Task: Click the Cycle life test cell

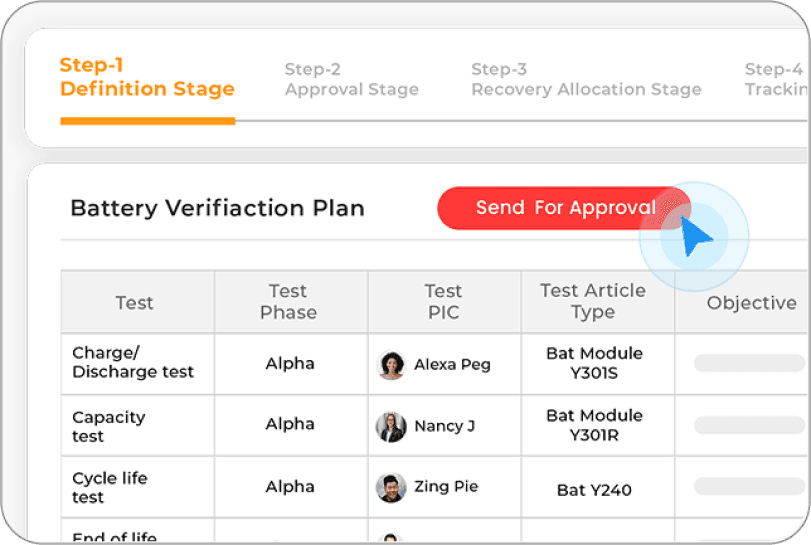Action: [110, 488]
